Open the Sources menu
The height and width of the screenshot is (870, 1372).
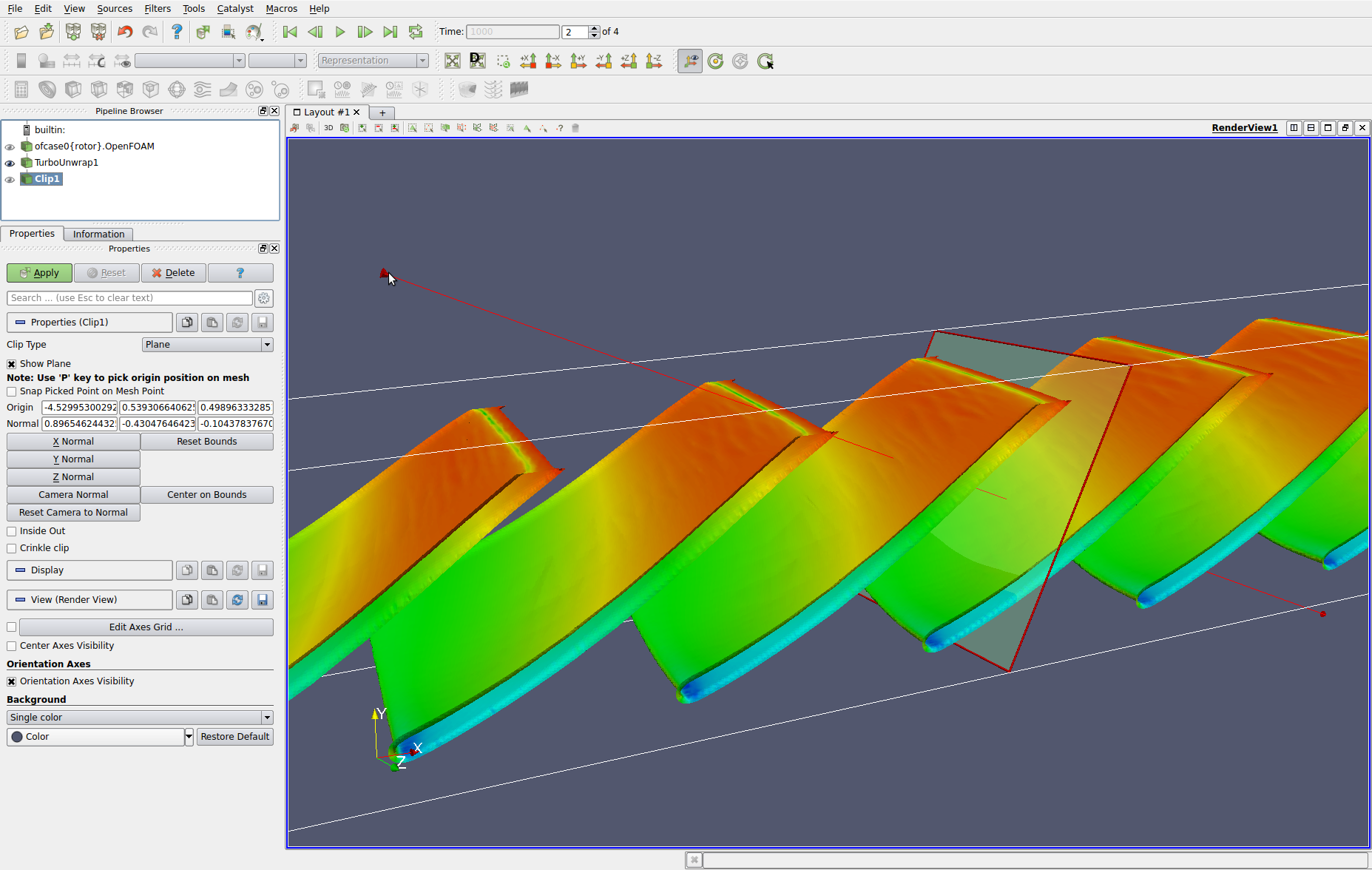[x=115, y=9]
